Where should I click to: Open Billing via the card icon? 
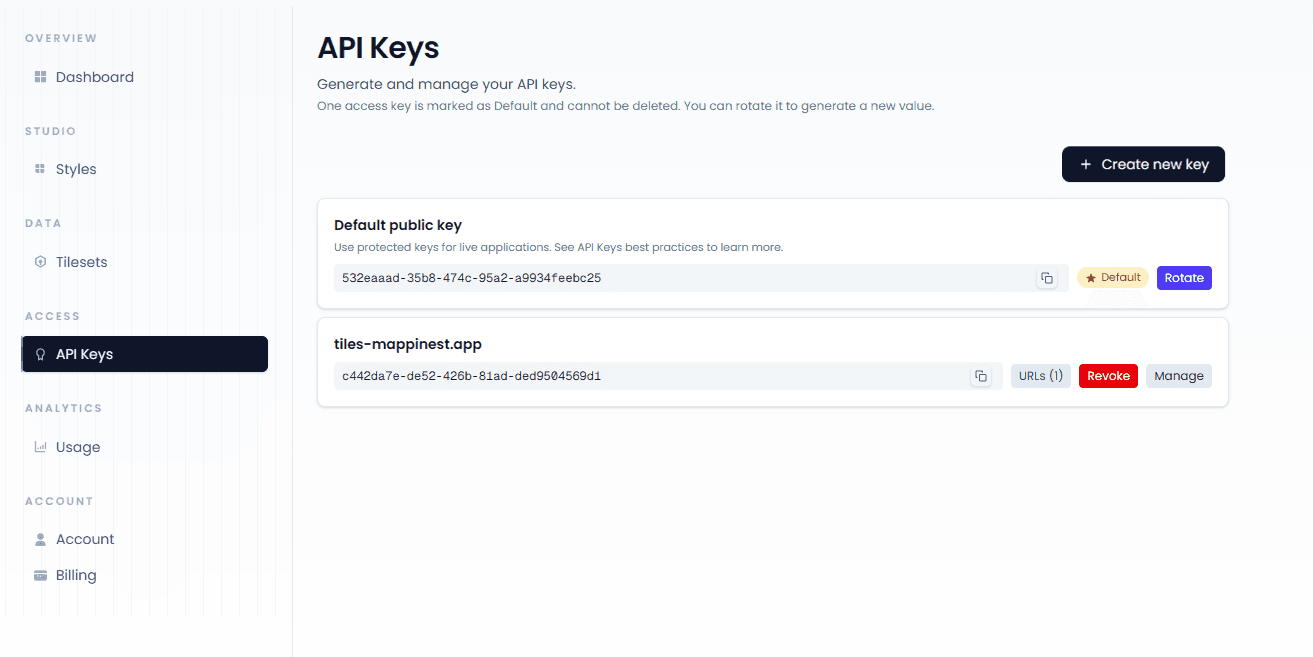click(40, 574)
